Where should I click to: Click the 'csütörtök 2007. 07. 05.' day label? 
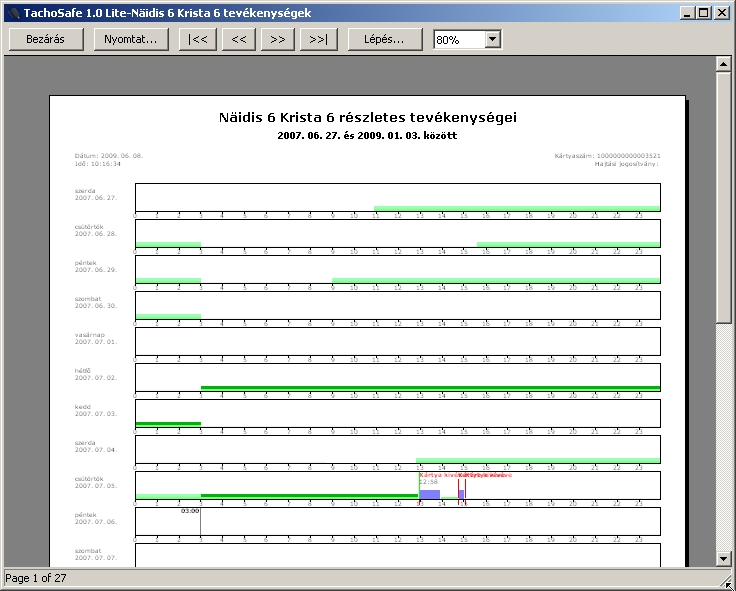coord(96,482)
